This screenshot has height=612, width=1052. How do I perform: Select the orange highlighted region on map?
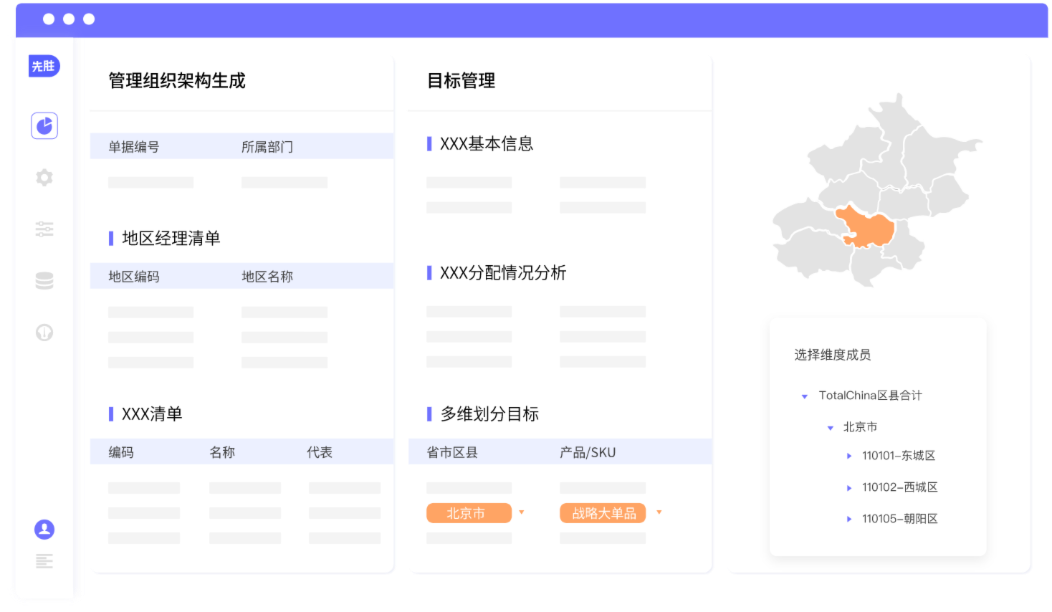pyautogui.click(x=866, y=228)
